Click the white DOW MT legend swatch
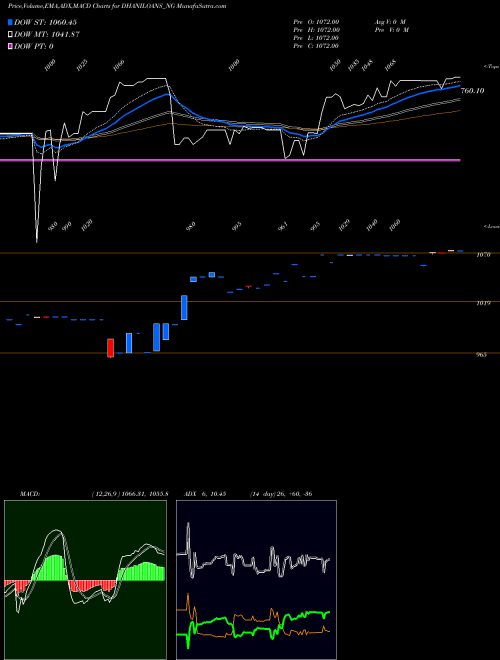Viewport: 500px width, 660px height. pos(11,34)
